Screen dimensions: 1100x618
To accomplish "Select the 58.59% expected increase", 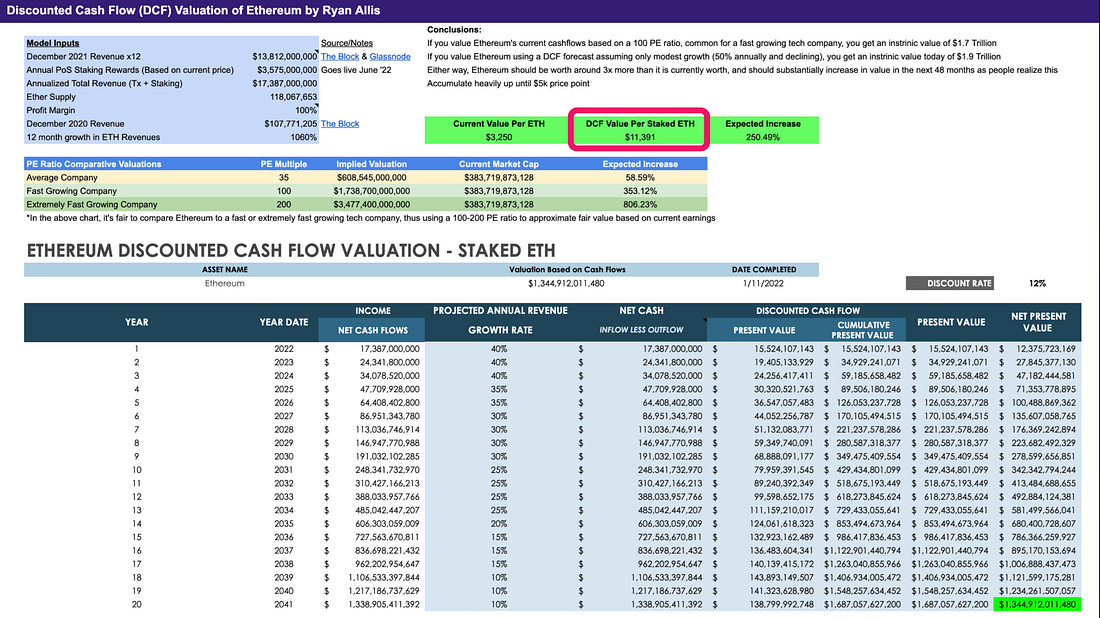I will 640,177.
